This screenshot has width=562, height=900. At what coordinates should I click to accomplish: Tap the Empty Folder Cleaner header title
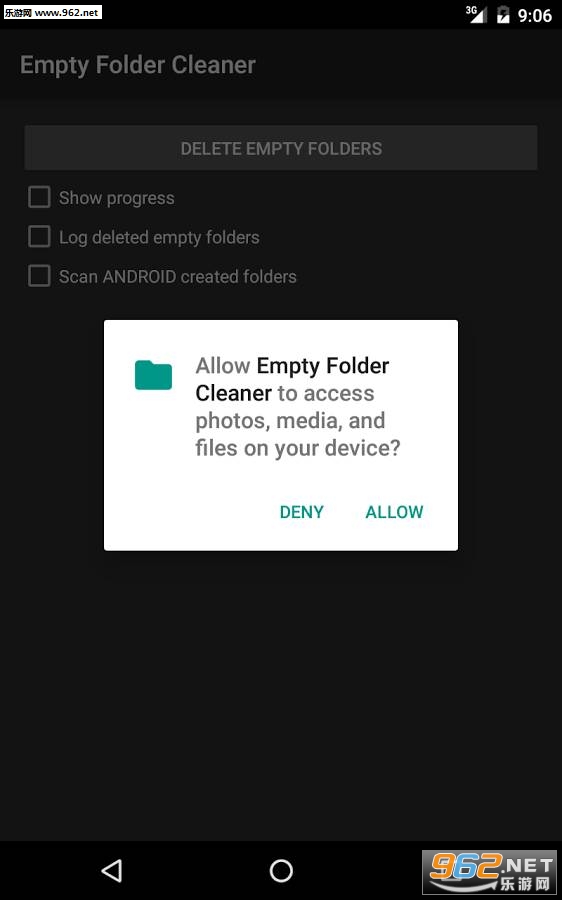[138, 65]
